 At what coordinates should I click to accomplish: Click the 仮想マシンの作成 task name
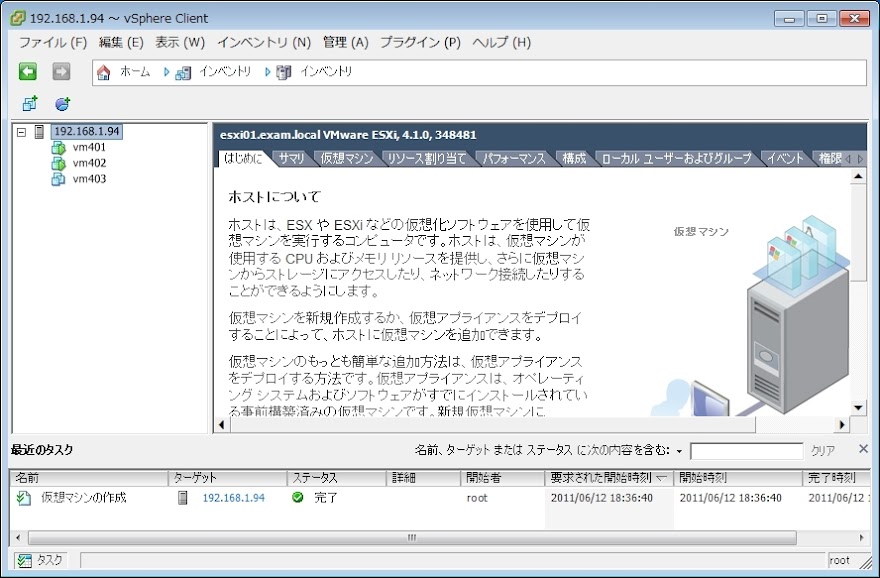tap(84, 498)
